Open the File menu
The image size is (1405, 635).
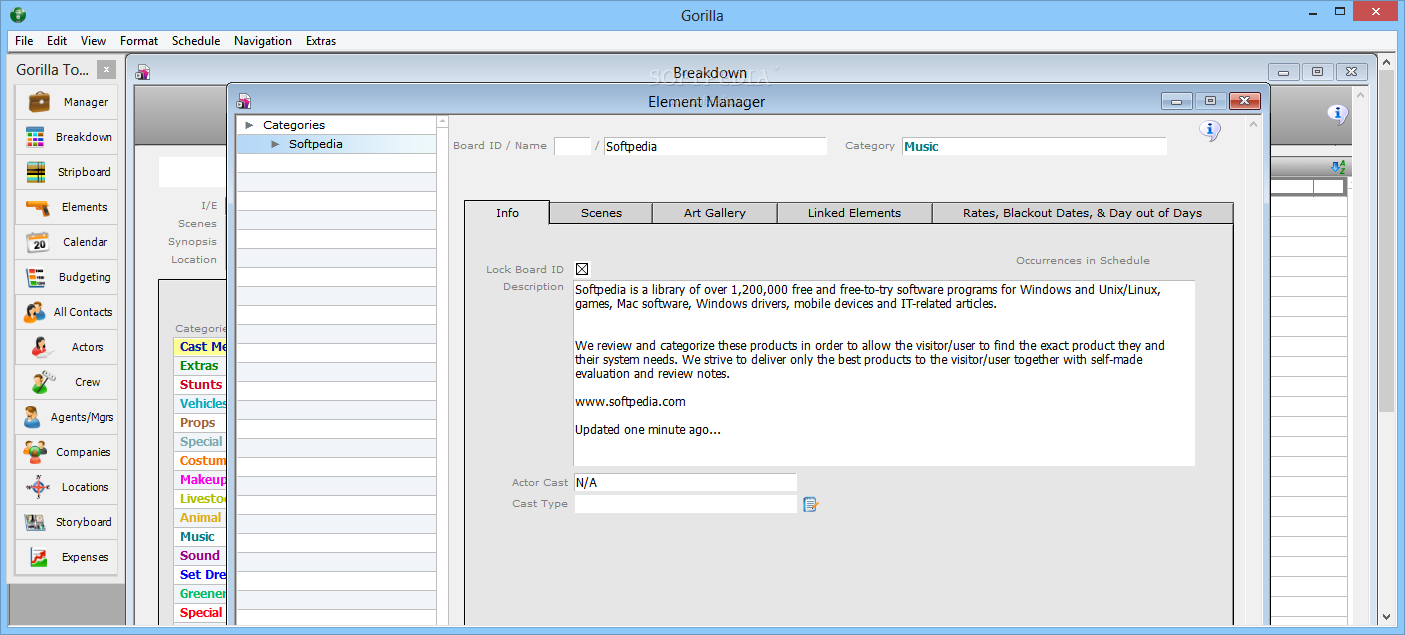pyautogui.click(x=24, y=41)
